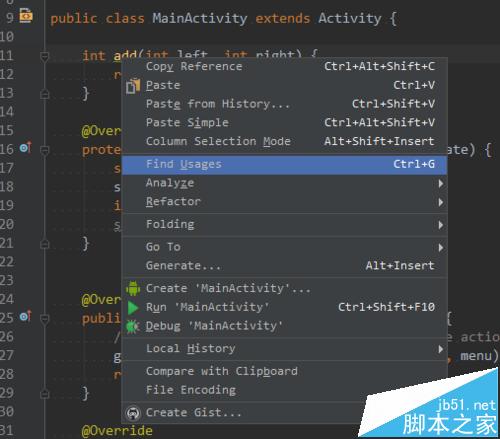Click the GitHub icon beside Create Gist

(133, 413)
